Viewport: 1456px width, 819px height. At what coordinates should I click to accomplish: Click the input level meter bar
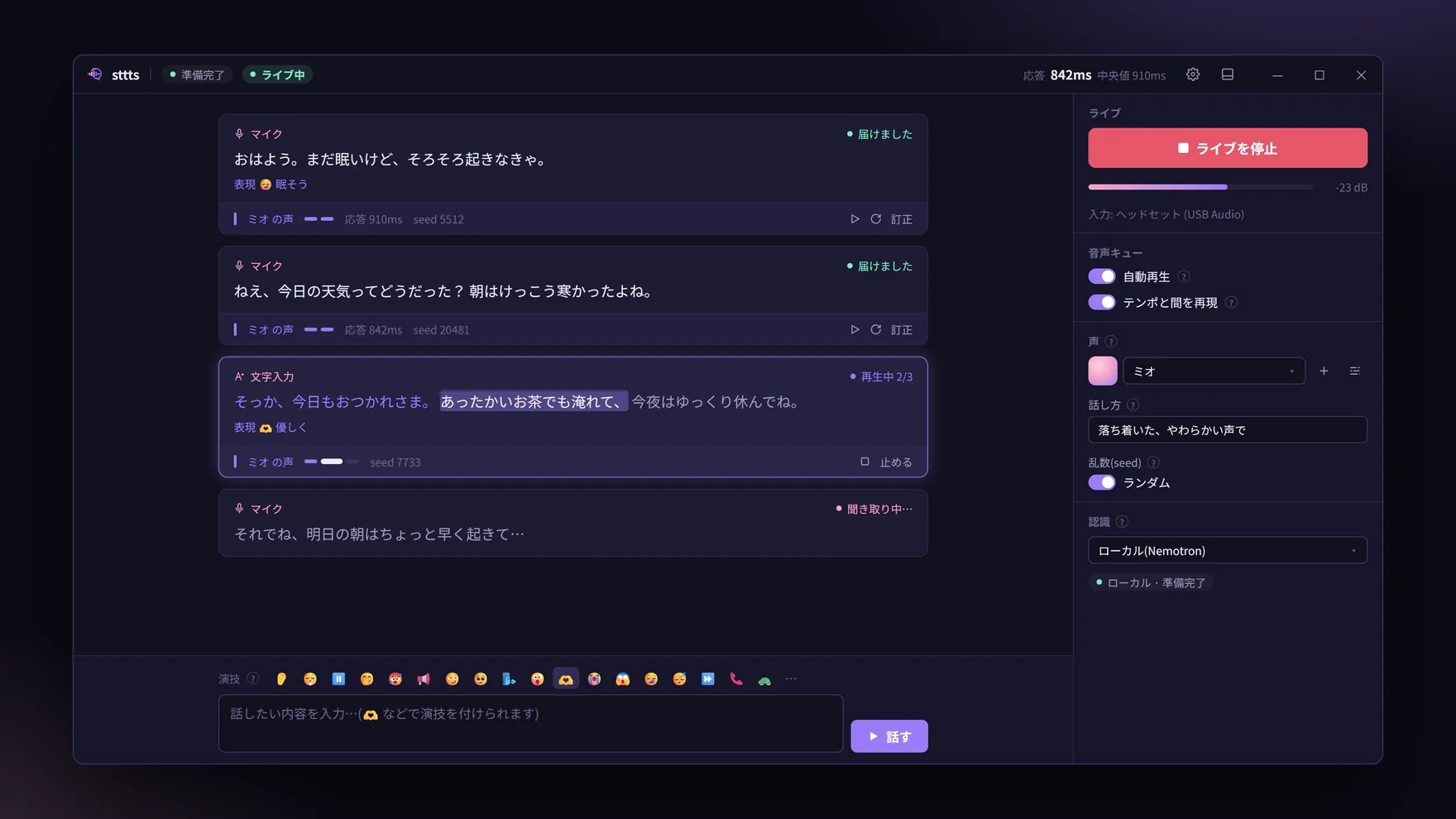[x=1200, y=187]
